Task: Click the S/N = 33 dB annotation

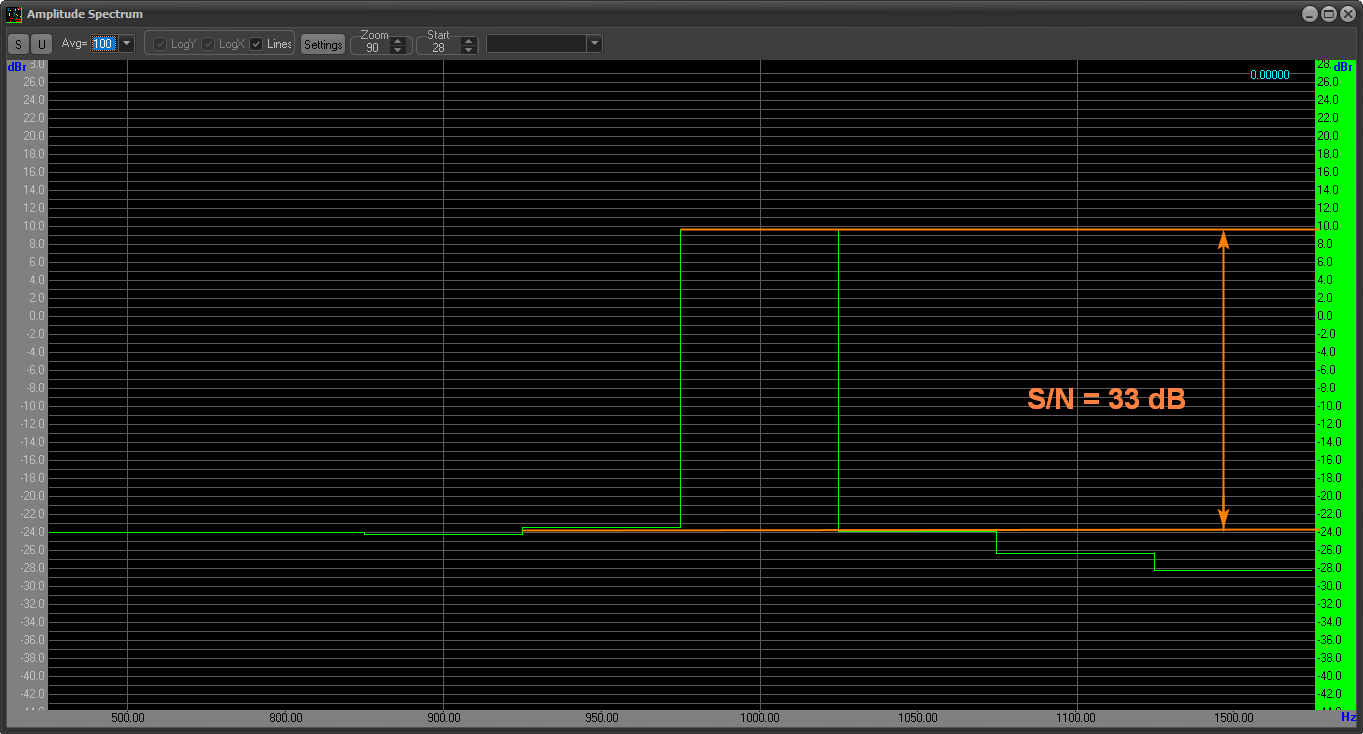Action: point(1106,399)
